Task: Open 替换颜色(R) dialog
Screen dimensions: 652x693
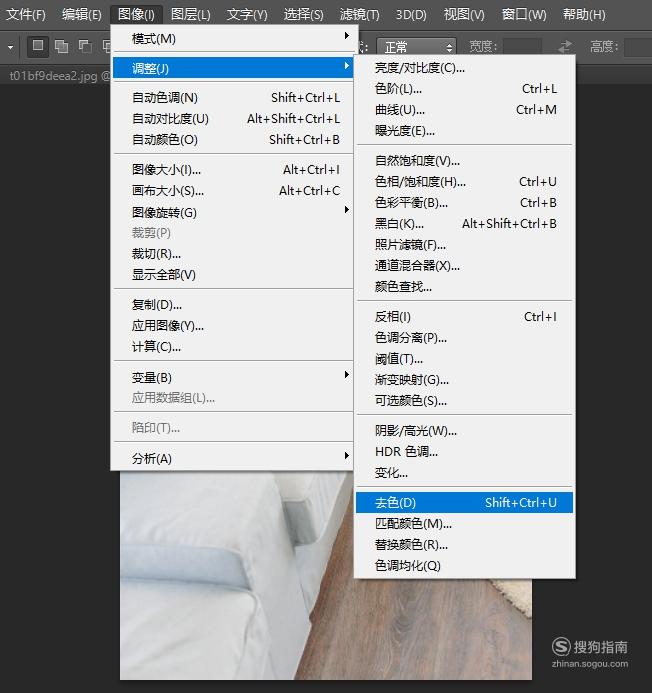Action: (x=464, y=544)
